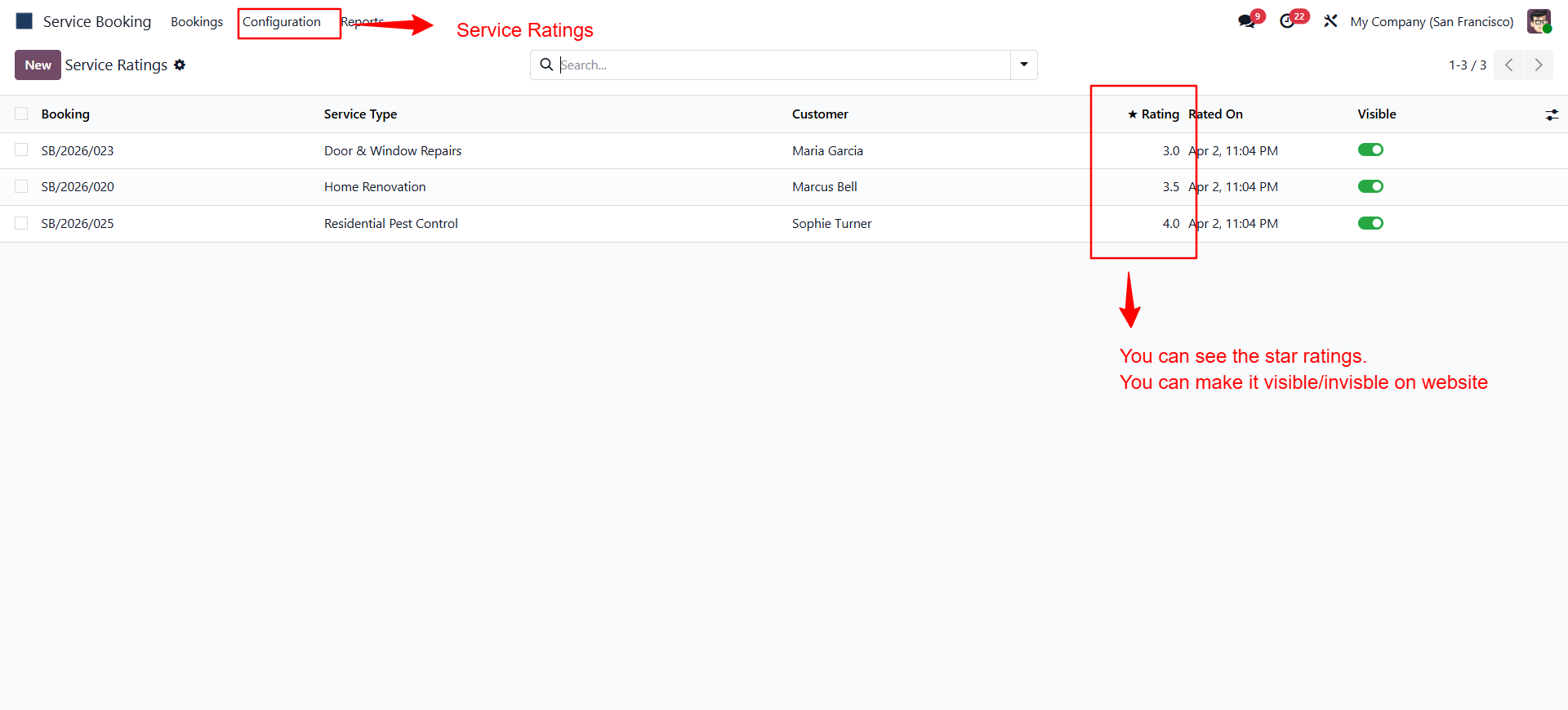Image resolution: width=1568 pixels, height=710 pixels.
Task: Open the Service Ratings gear actions menu
Action: [x=180, y=65]
